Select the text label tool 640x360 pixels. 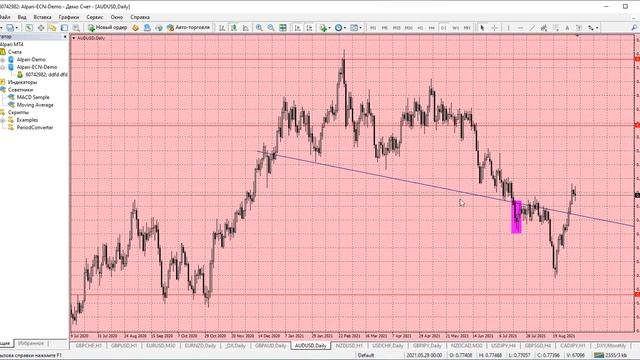(579, 28)
